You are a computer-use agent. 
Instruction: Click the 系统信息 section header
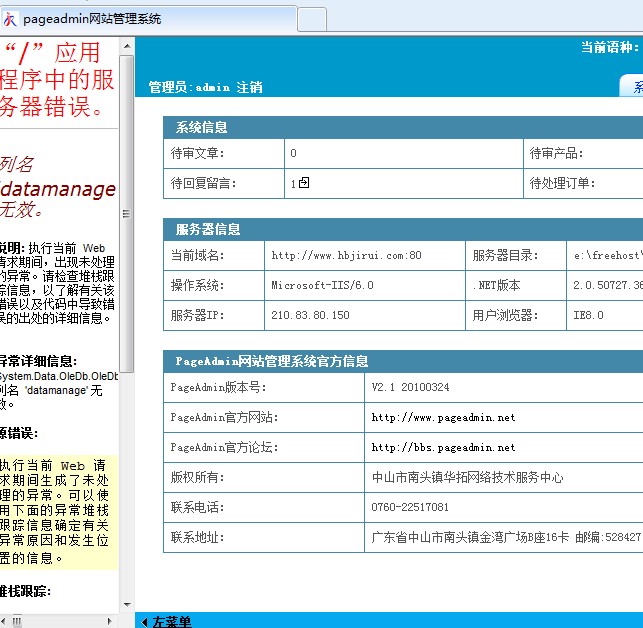pos(201,127)
